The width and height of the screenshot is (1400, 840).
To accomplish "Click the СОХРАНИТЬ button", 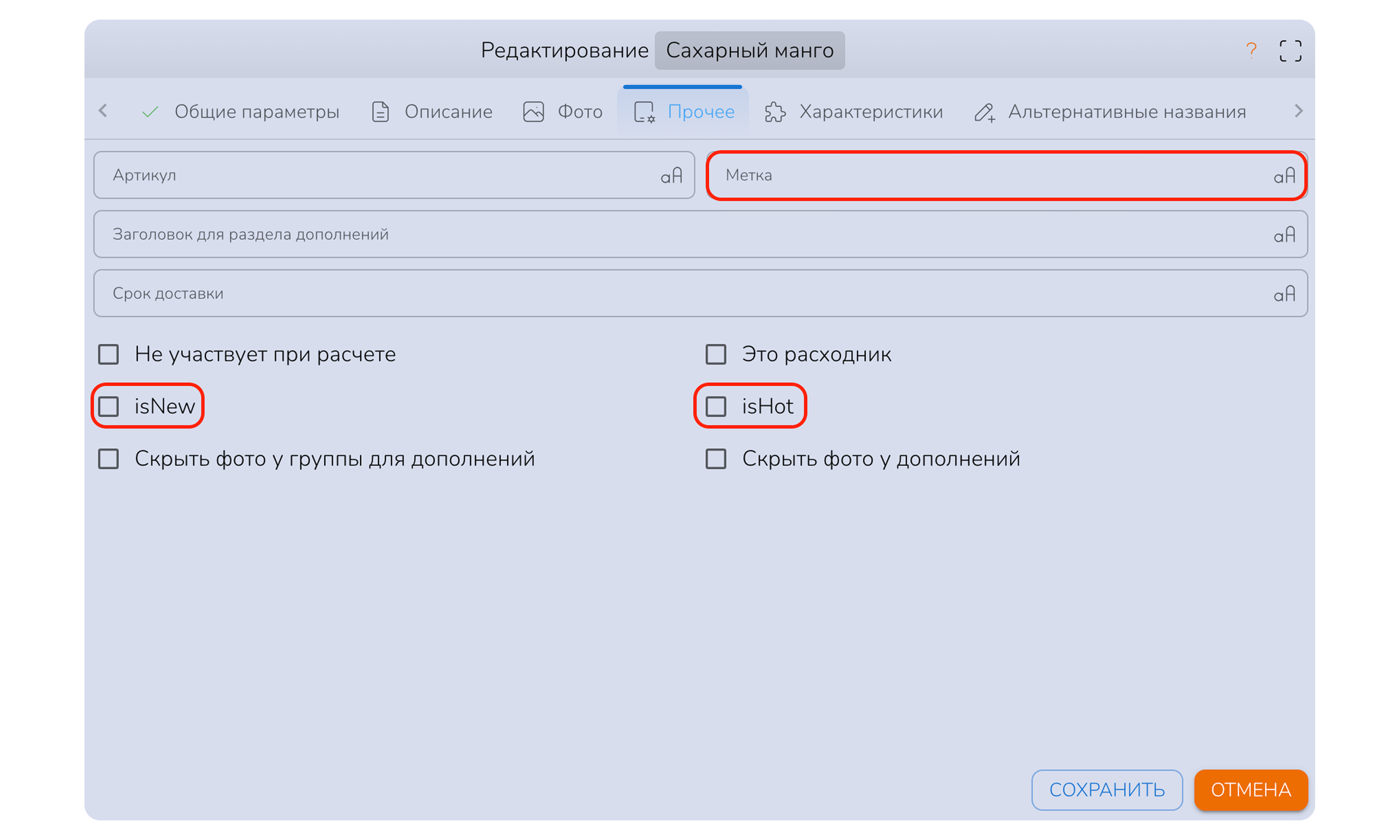I will 1107,790.
